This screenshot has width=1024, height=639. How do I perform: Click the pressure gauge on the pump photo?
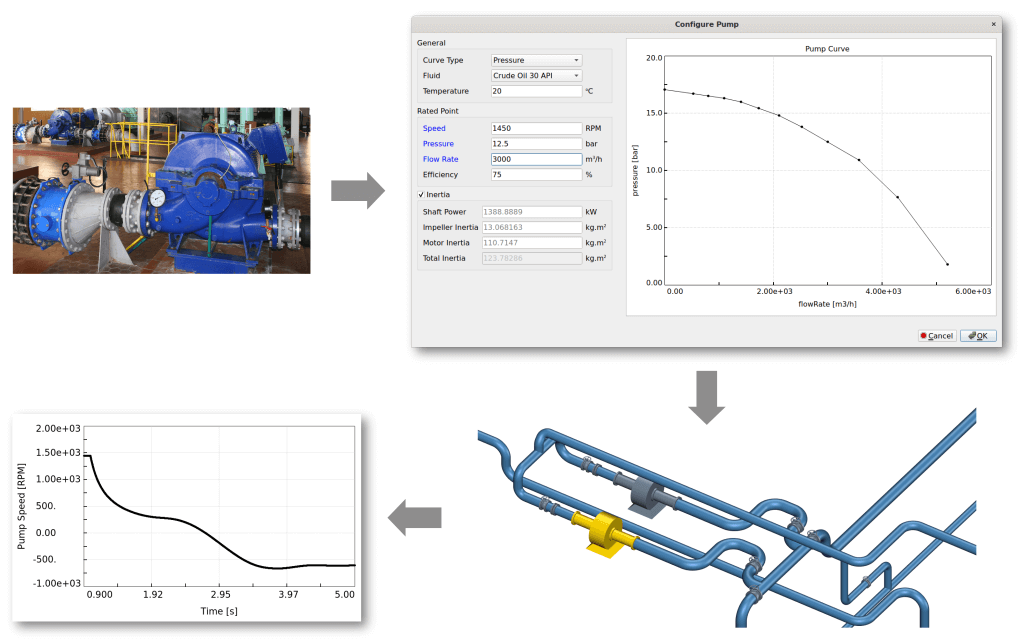pos(156,197)
